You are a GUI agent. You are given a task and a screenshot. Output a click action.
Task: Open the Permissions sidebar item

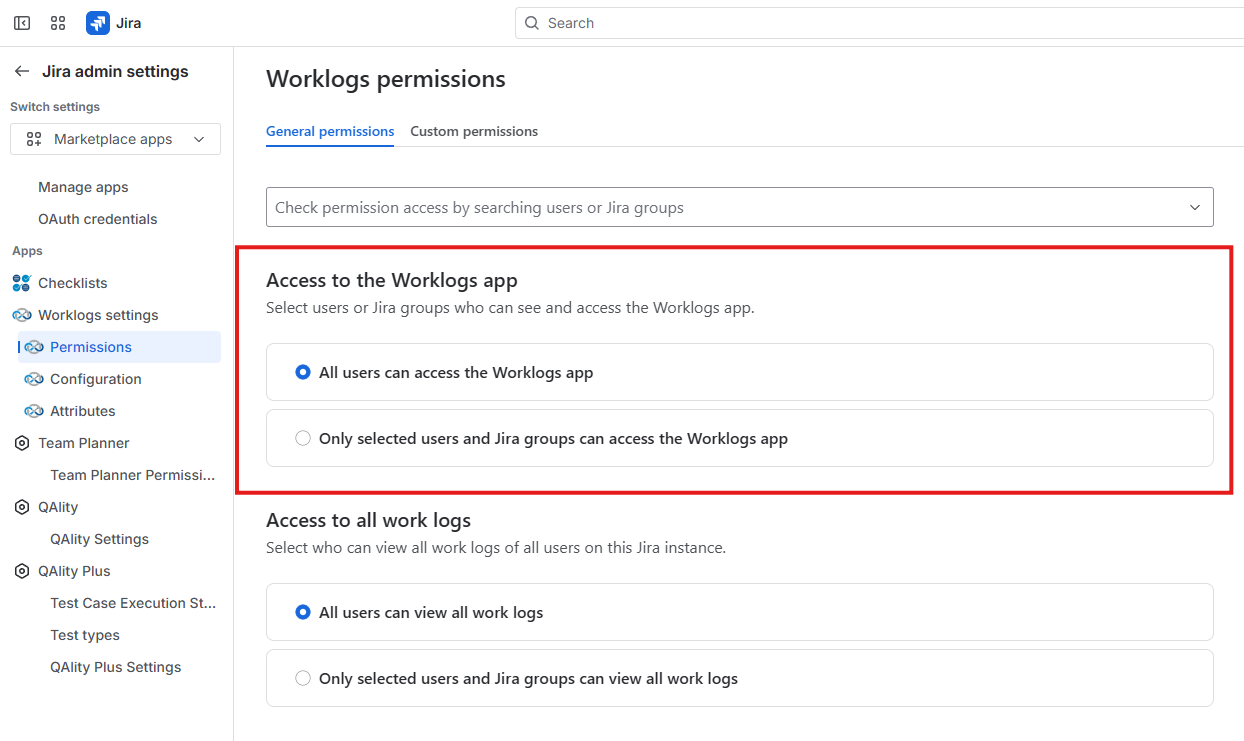pos(119,347)
